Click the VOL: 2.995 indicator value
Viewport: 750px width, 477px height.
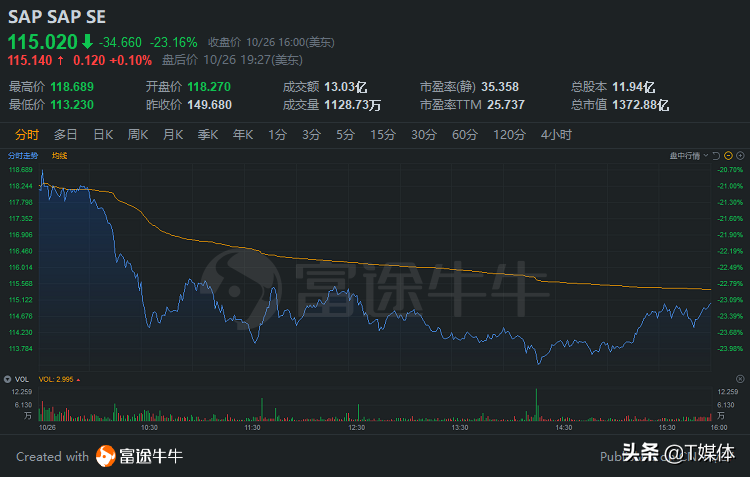[56, 379]
